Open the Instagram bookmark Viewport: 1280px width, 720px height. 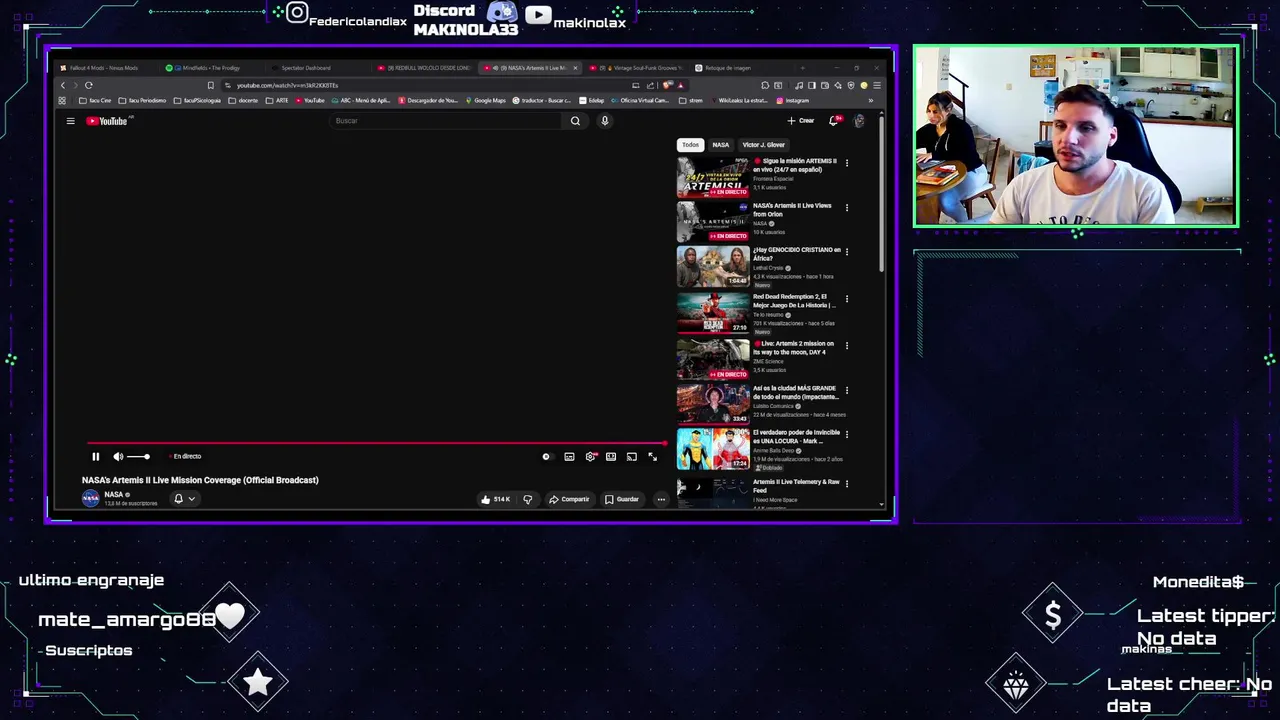[x=793, y=100]
